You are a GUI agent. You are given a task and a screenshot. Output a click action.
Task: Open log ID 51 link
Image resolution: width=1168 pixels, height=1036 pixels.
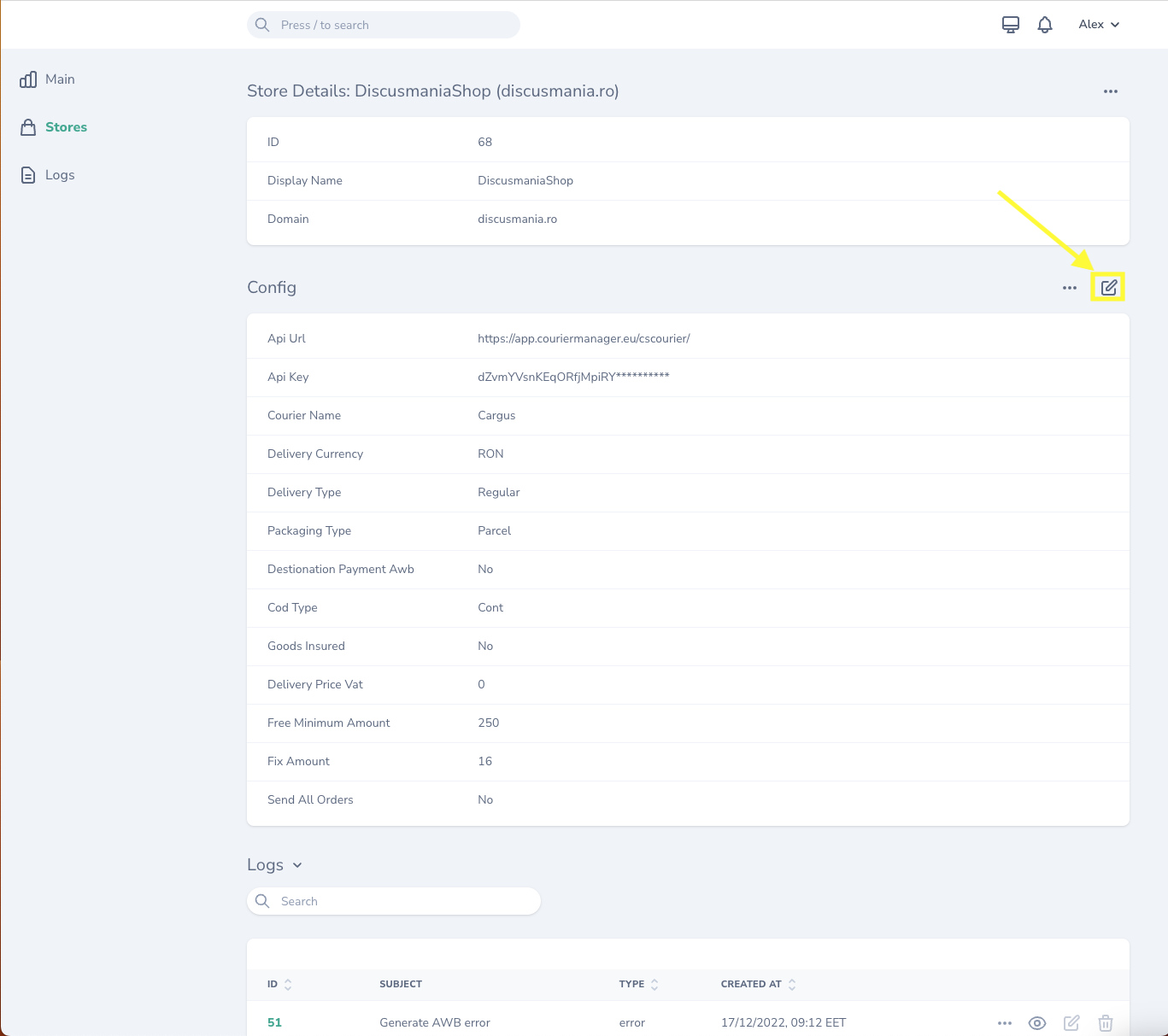274,1022
